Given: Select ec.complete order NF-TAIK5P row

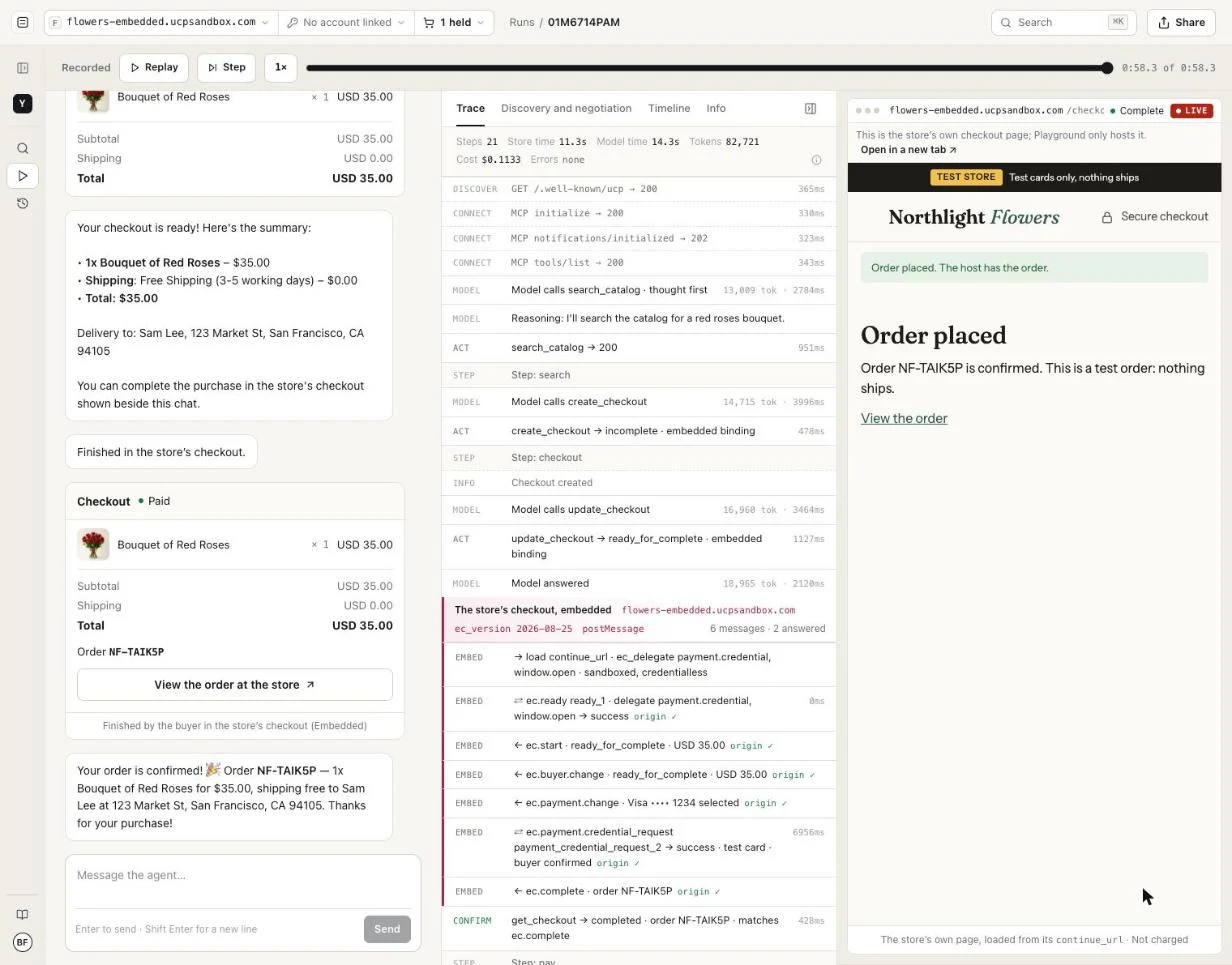Looking at the screenshot, I should [639, 892].
